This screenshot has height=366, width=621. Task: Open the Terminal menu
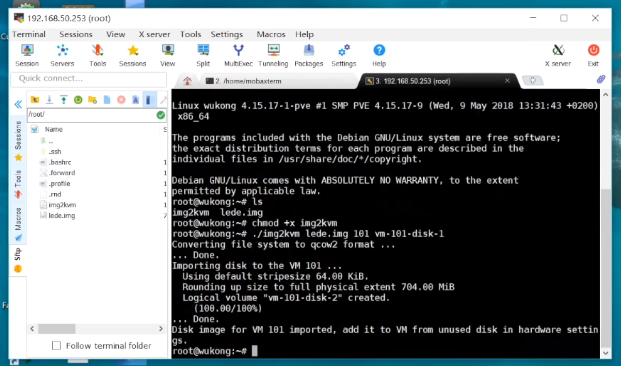click(x=29, y=34)
